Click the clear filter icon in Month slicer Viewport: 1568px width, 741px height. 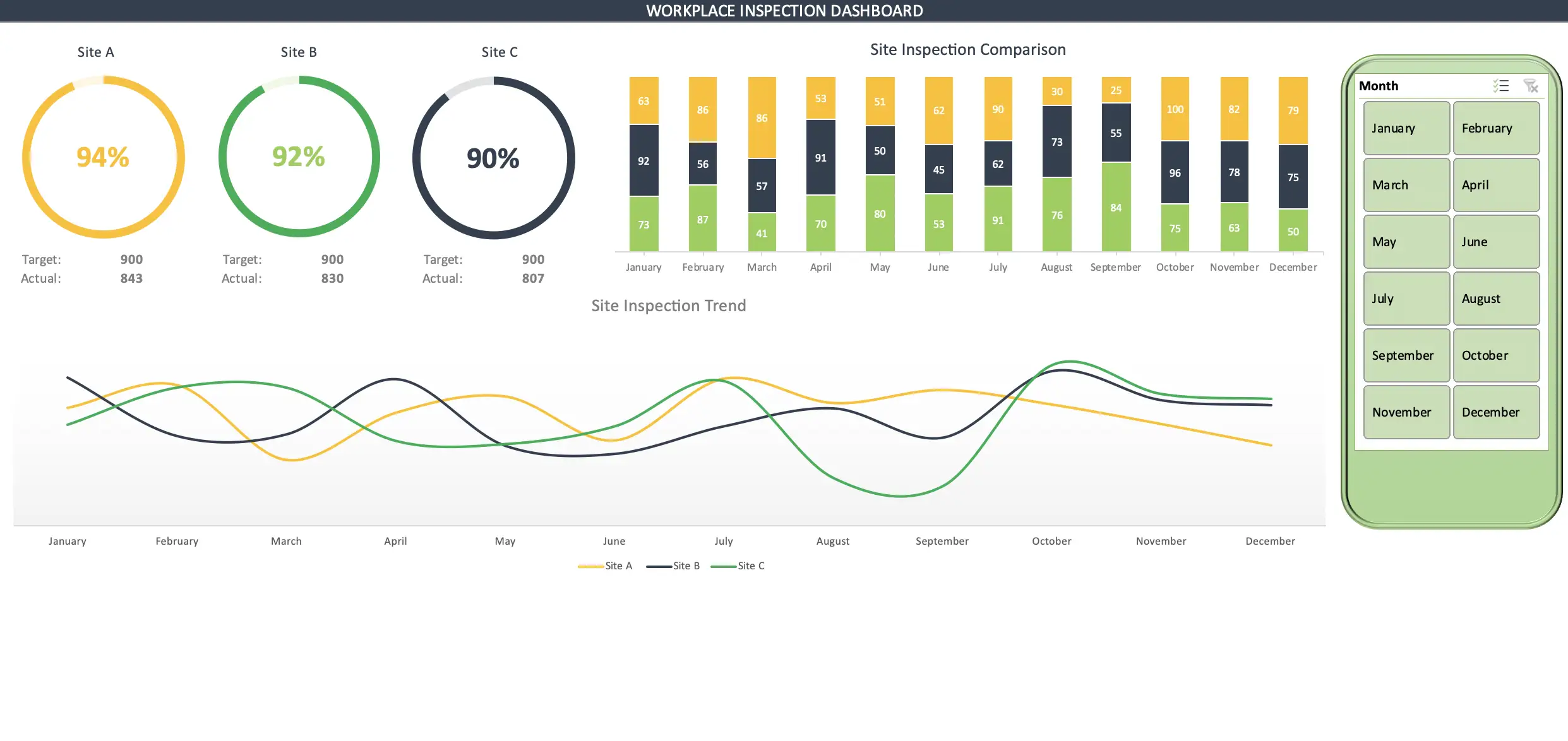click(x=1531, y=86)
